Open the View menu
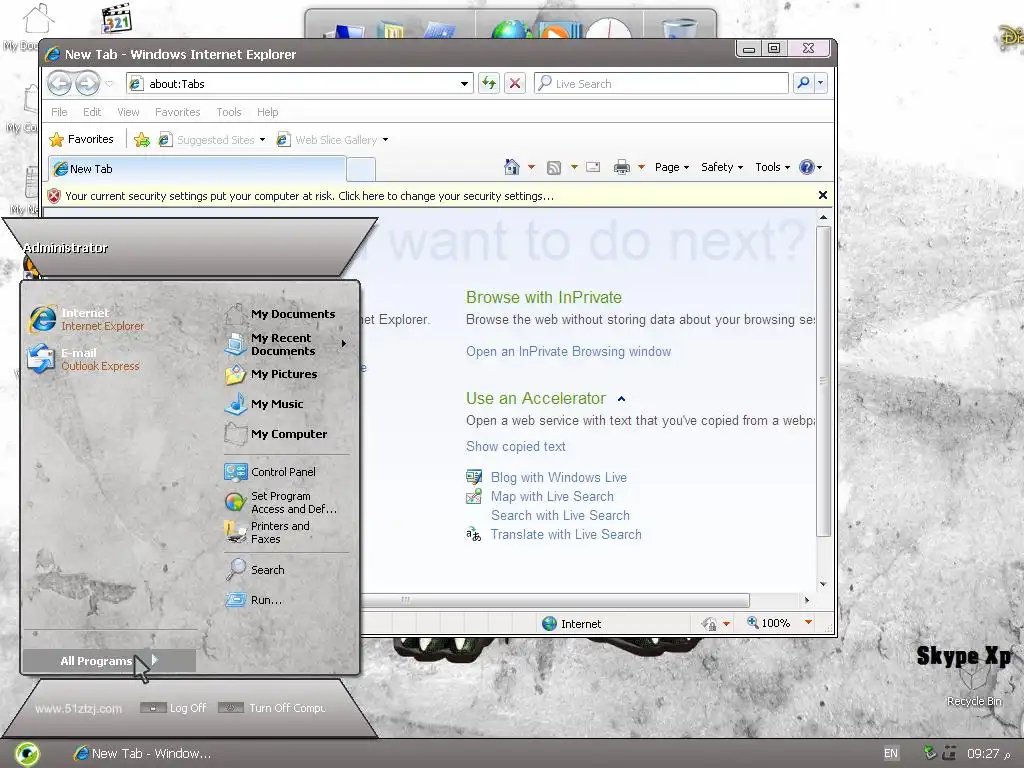The width and height of the screenshot is (1024, 768). (x=128, y=112)
